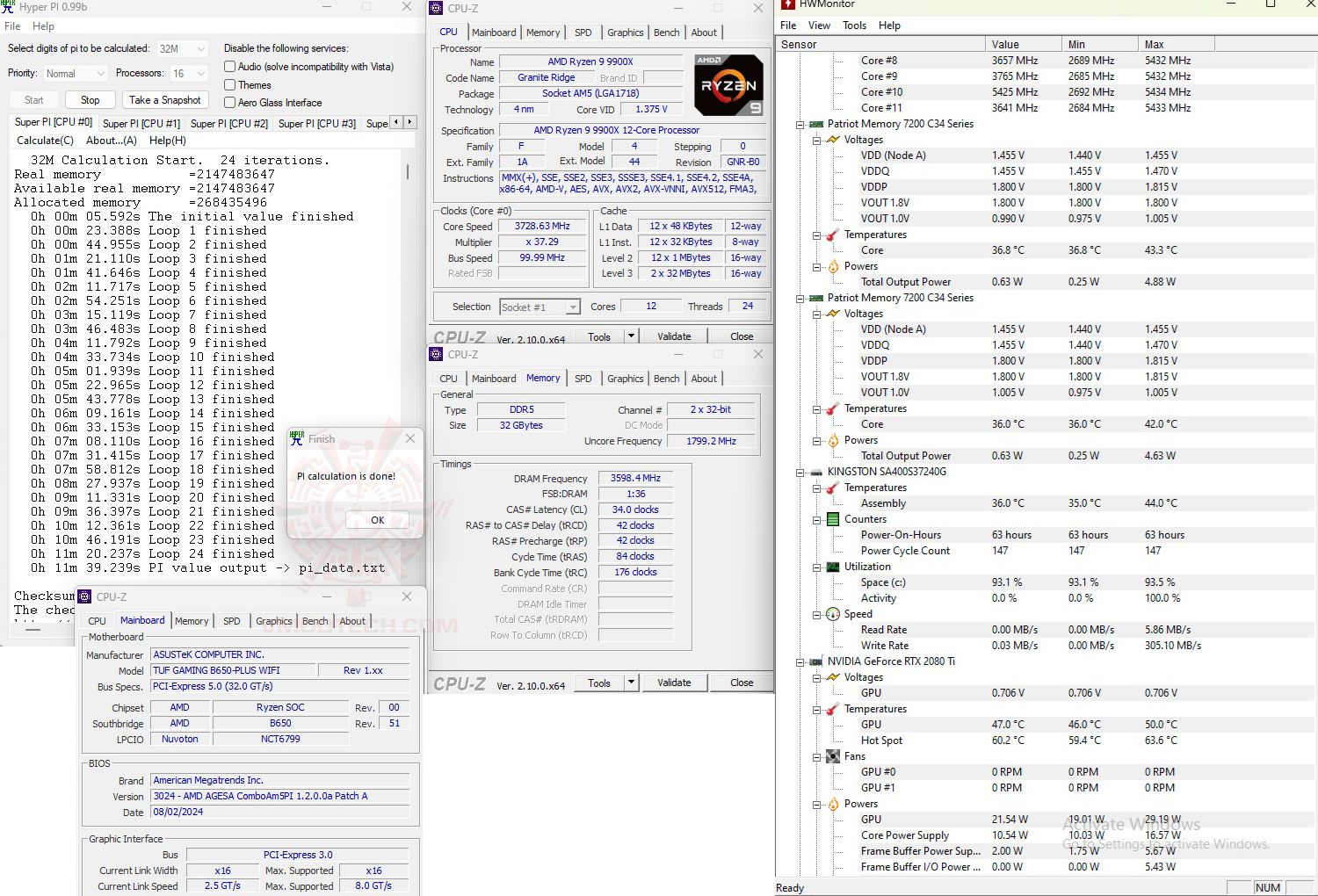Click the Temperatures icon under KINGSTON drive

pyautogui.click(x=833, y=488)
